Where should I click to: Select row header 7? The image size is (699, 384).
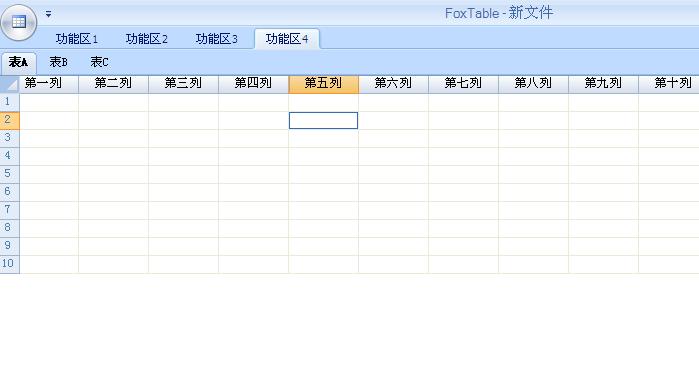(9, 210)
